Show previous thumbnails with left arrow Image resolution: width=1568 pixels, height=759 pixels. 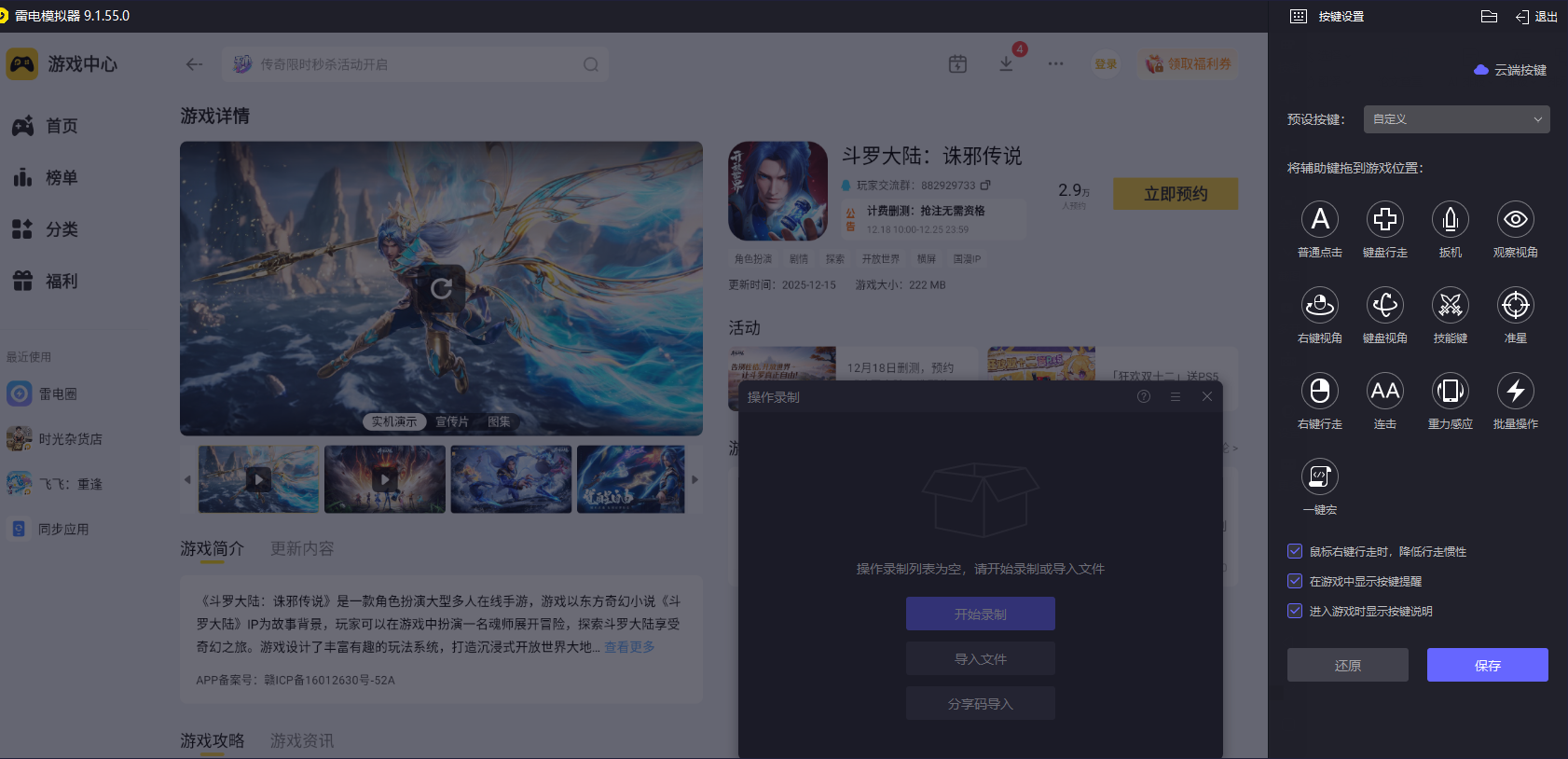pos(187,479)
